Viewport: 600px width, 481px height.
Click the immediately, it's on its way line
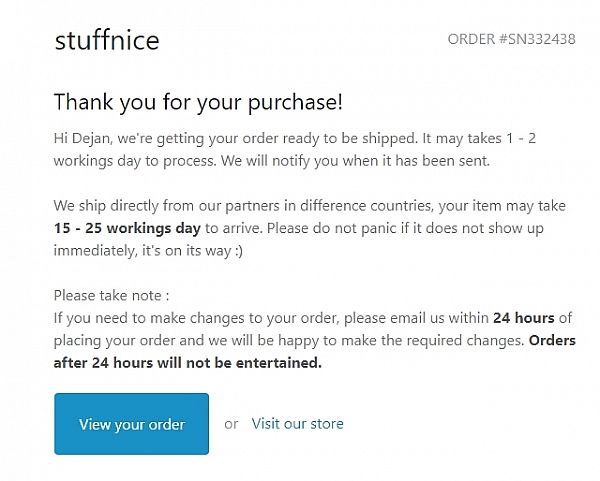[x=148, y=251]
